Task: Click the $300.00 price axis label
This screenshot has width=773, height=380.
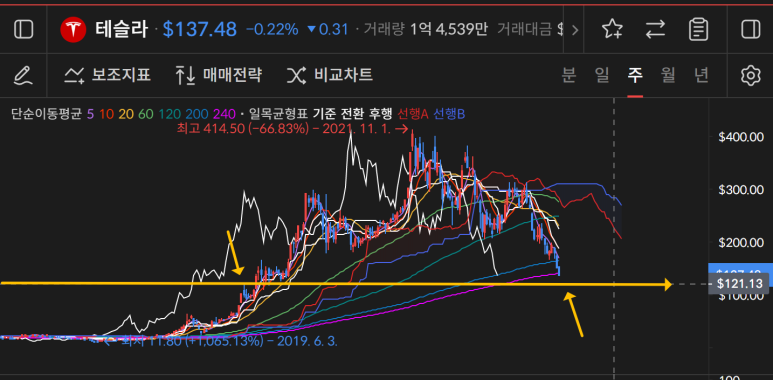Action: (740, 189)
